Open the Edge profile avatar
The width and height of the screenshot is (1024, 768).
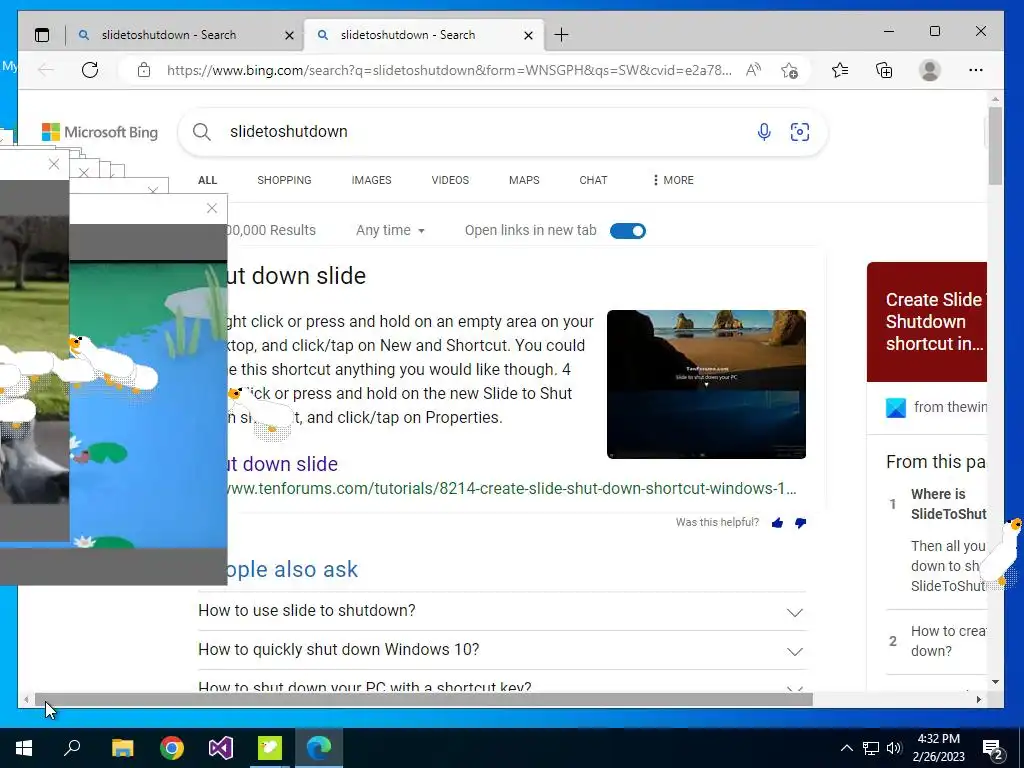pyautogui.click(x=929, y=70)
